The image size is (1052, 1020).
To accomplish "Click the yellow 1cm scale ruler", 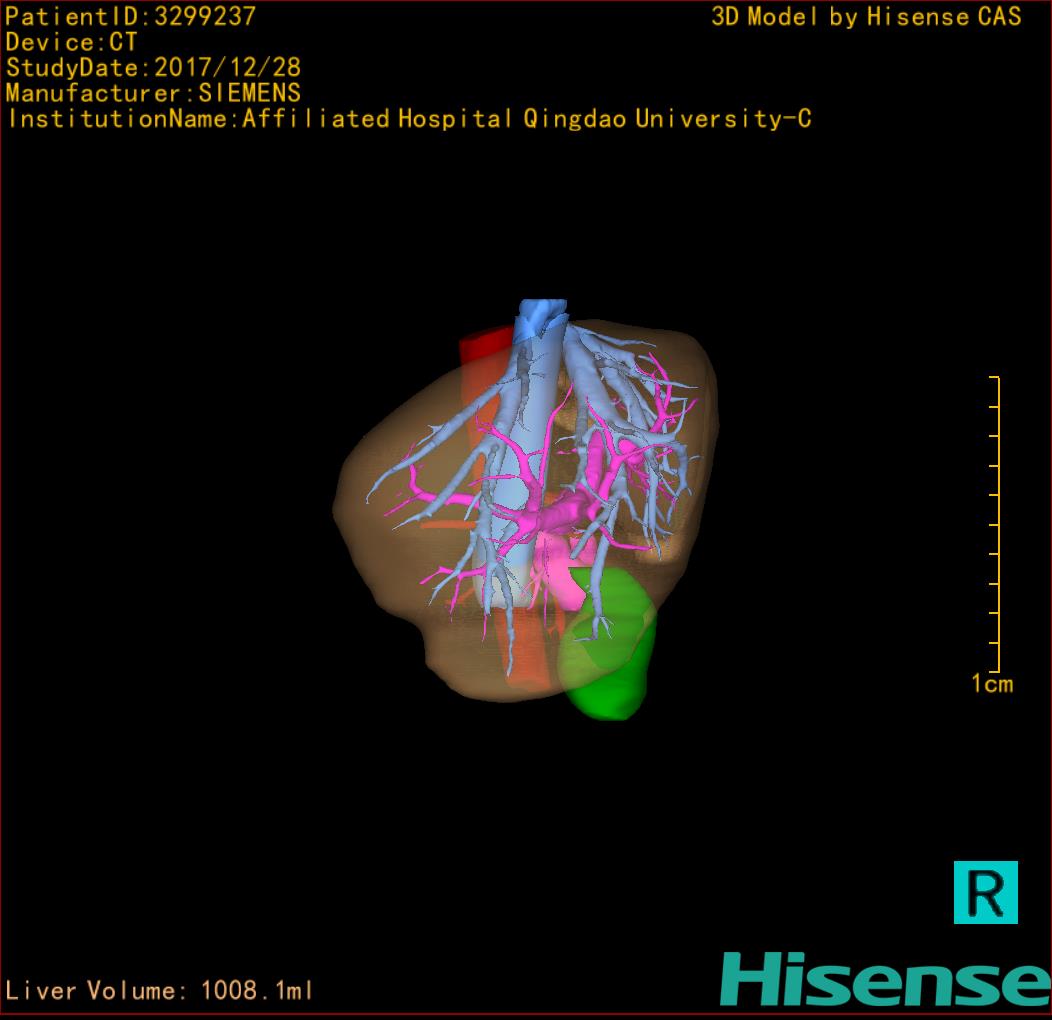I will (x=995, y=524).
